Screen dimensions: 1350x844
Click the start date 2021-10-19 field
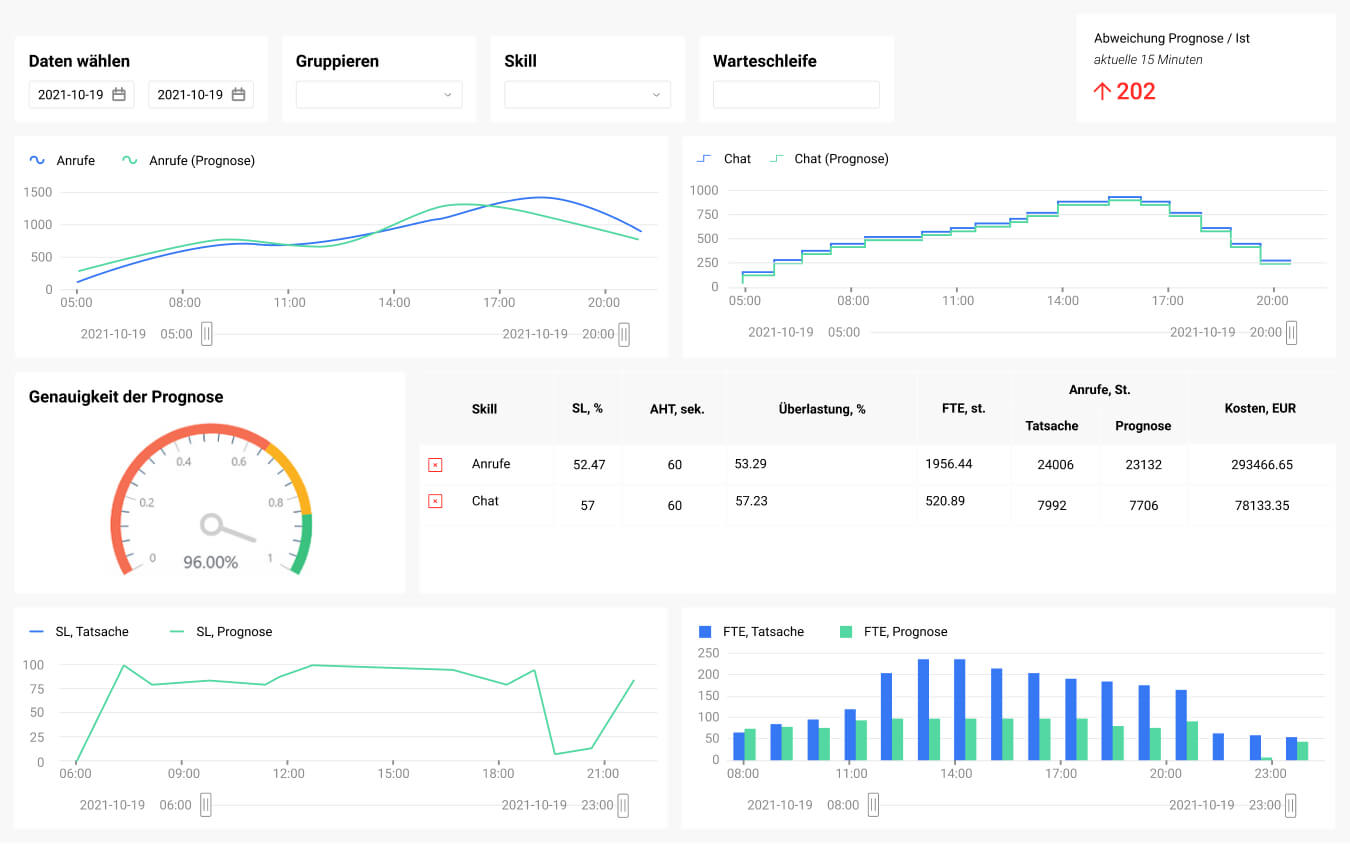click(x=81, y=95)
